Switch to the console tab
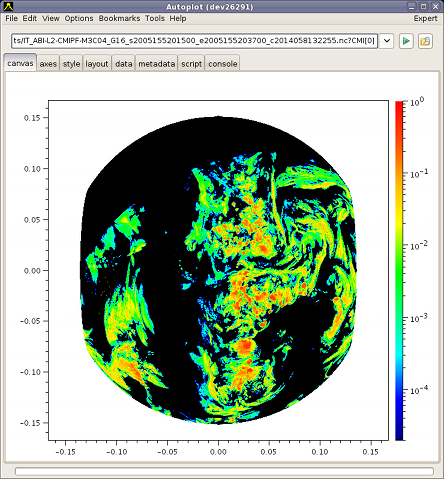444x479 pixels. (223, 63)
